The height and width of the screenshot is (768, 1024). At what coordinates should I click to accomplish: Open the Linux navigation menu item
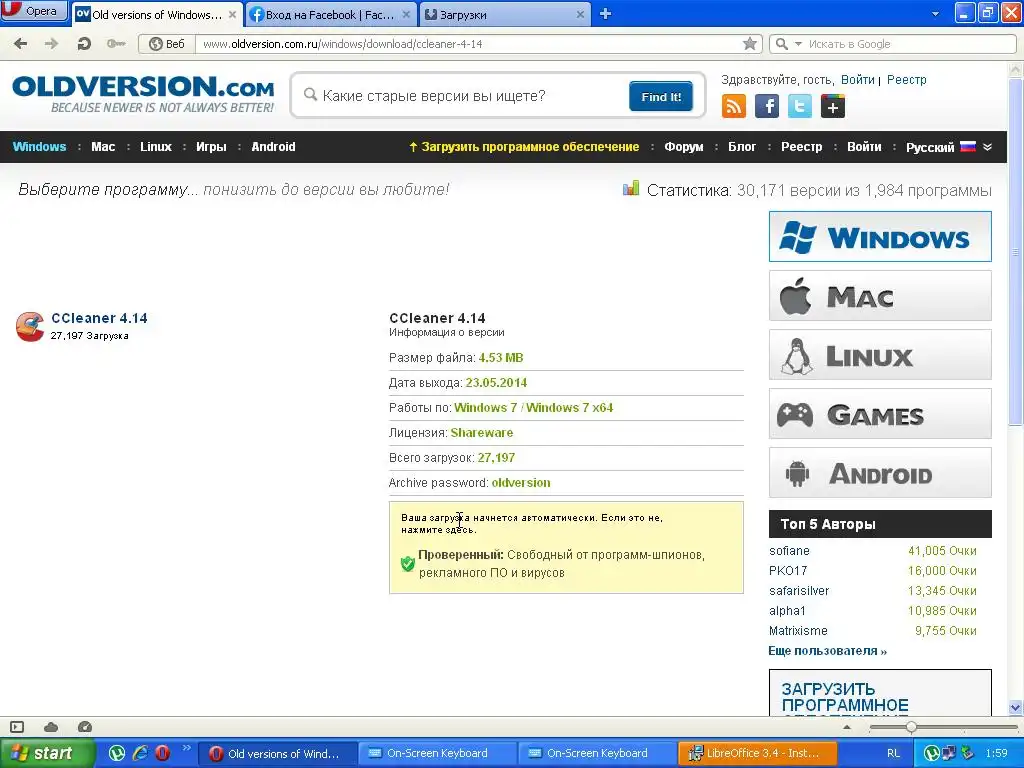[155, 147]
